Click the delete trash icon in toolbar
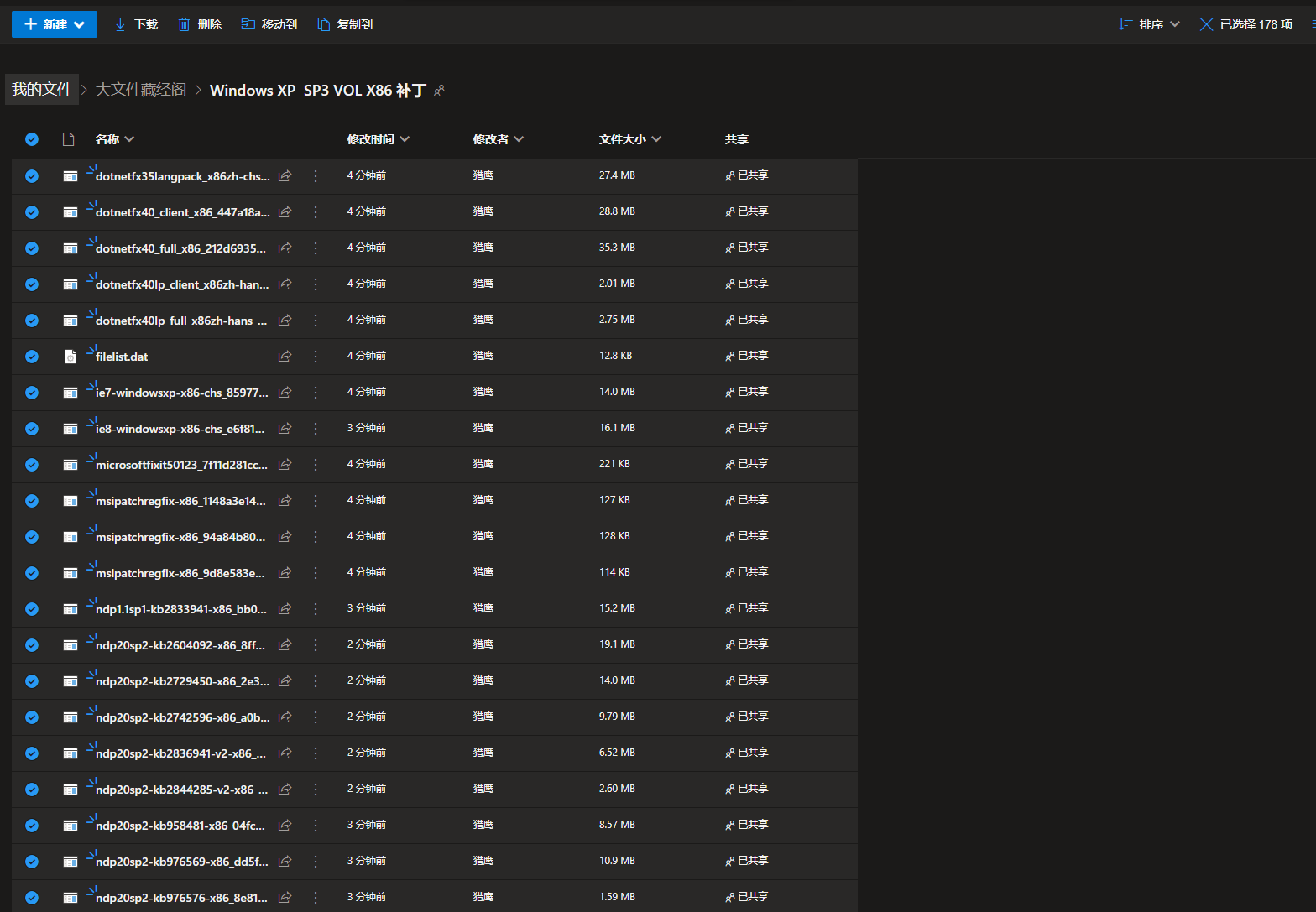Viewport: 1316px width, 912px height. click(184, 24)
